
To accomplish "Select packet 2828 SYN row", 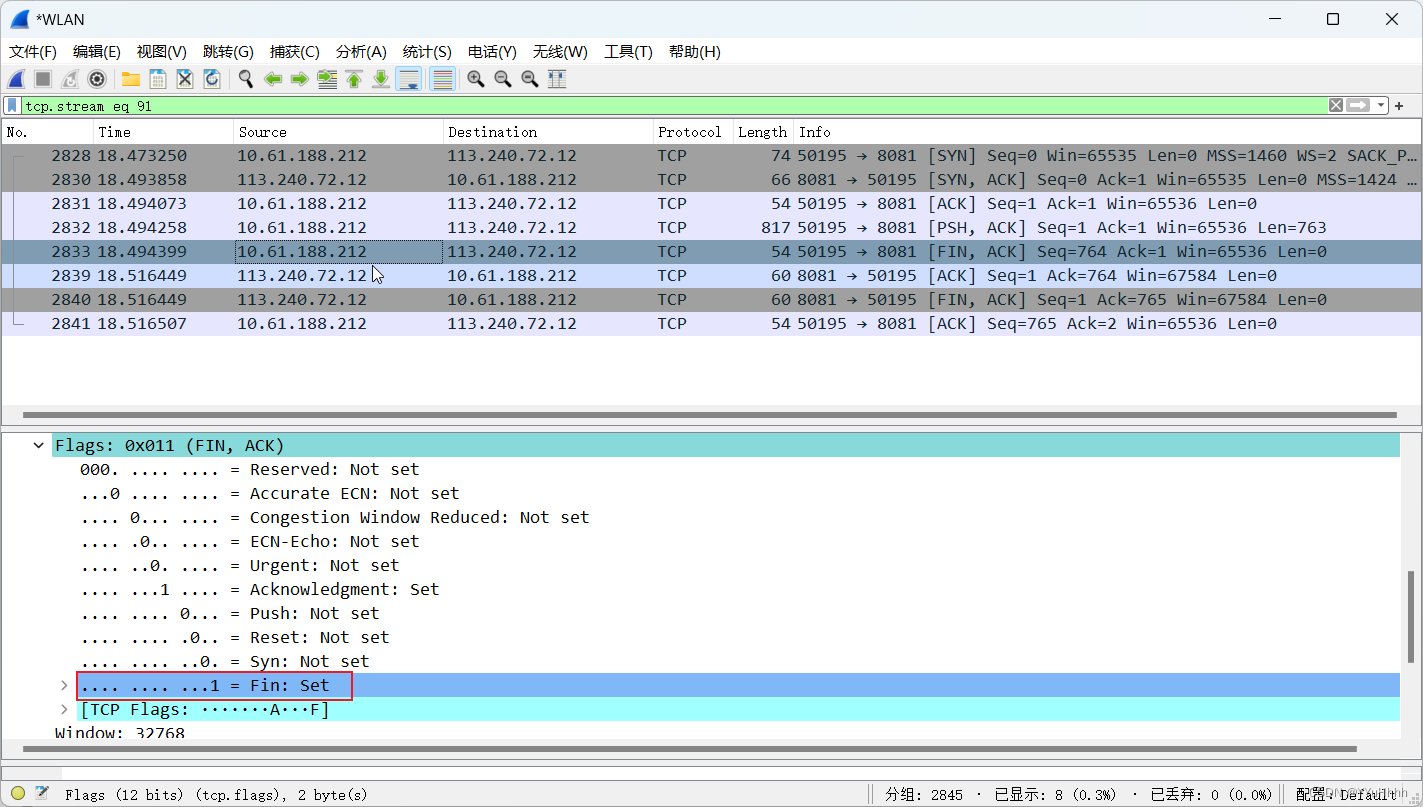I will [x=711, y=156].
